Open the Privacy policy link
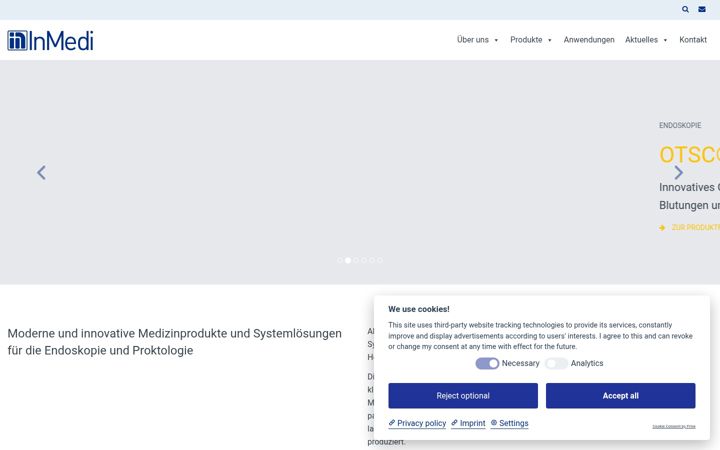The height and width of the screenshot is (450, 720). [417, 423]
